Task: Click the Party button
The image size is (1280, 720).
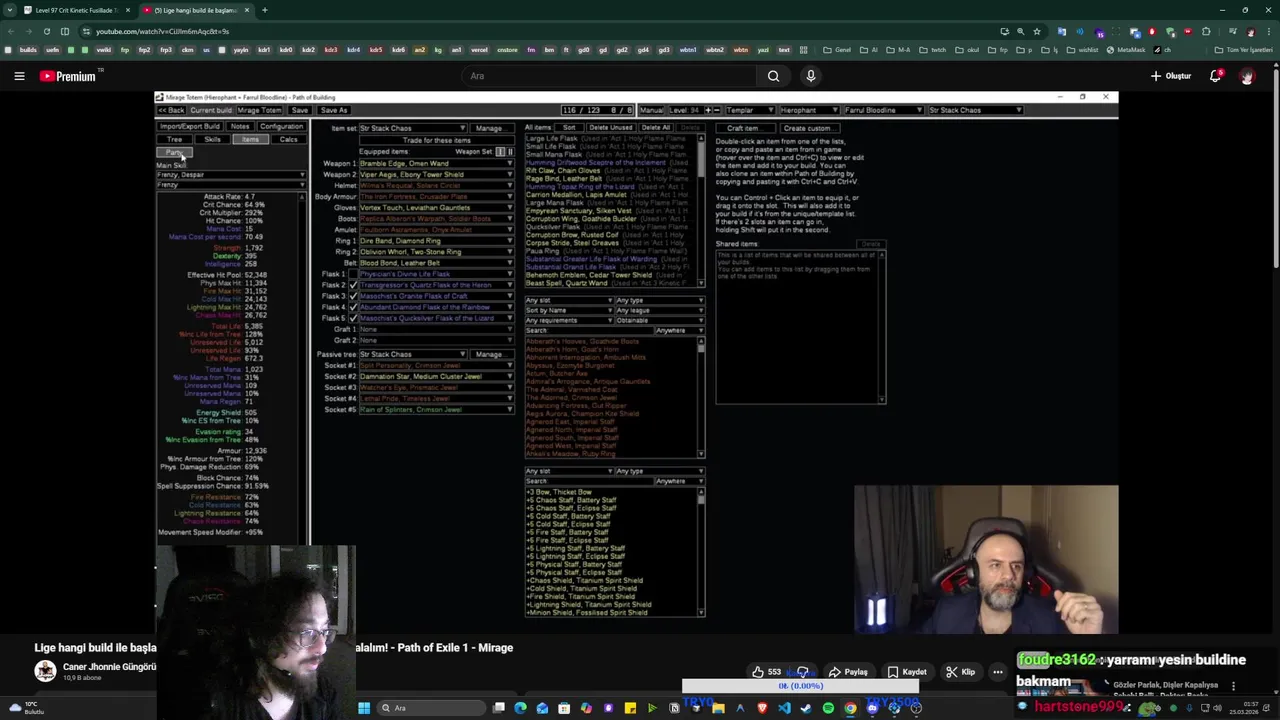Action: 175,152
